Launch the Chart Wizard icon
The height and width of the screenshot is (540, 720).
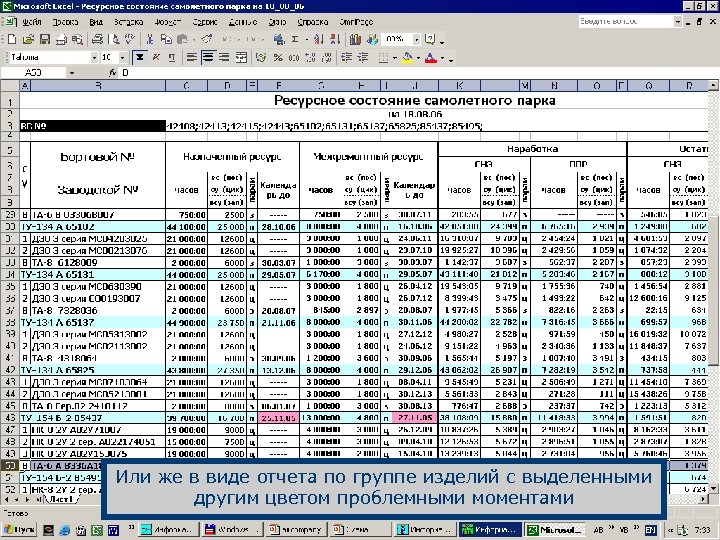(x=355, y=39)
